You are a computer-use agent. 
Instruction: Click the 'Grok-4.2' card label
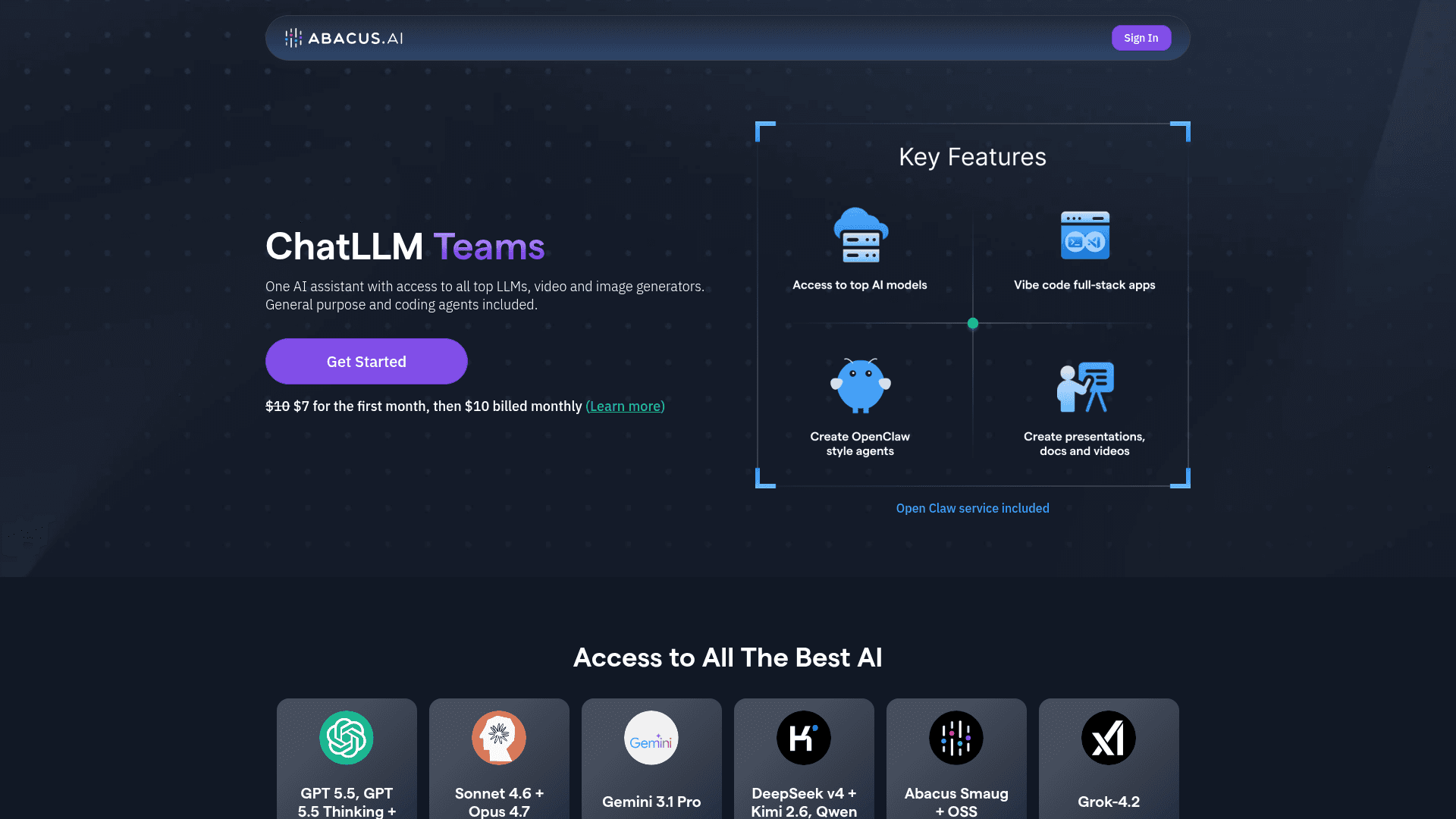click(x=1109, y=802)
